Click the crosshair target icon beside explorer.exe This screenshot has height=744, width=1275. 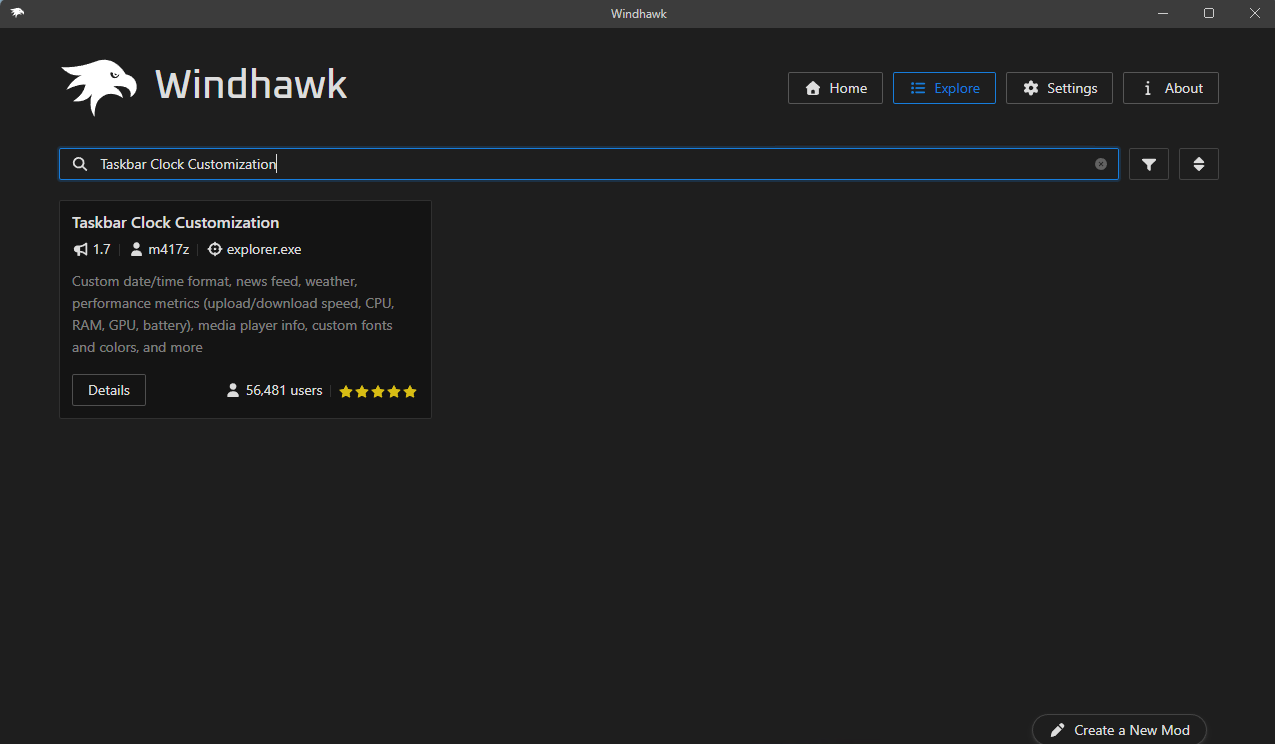coord(214,249)
